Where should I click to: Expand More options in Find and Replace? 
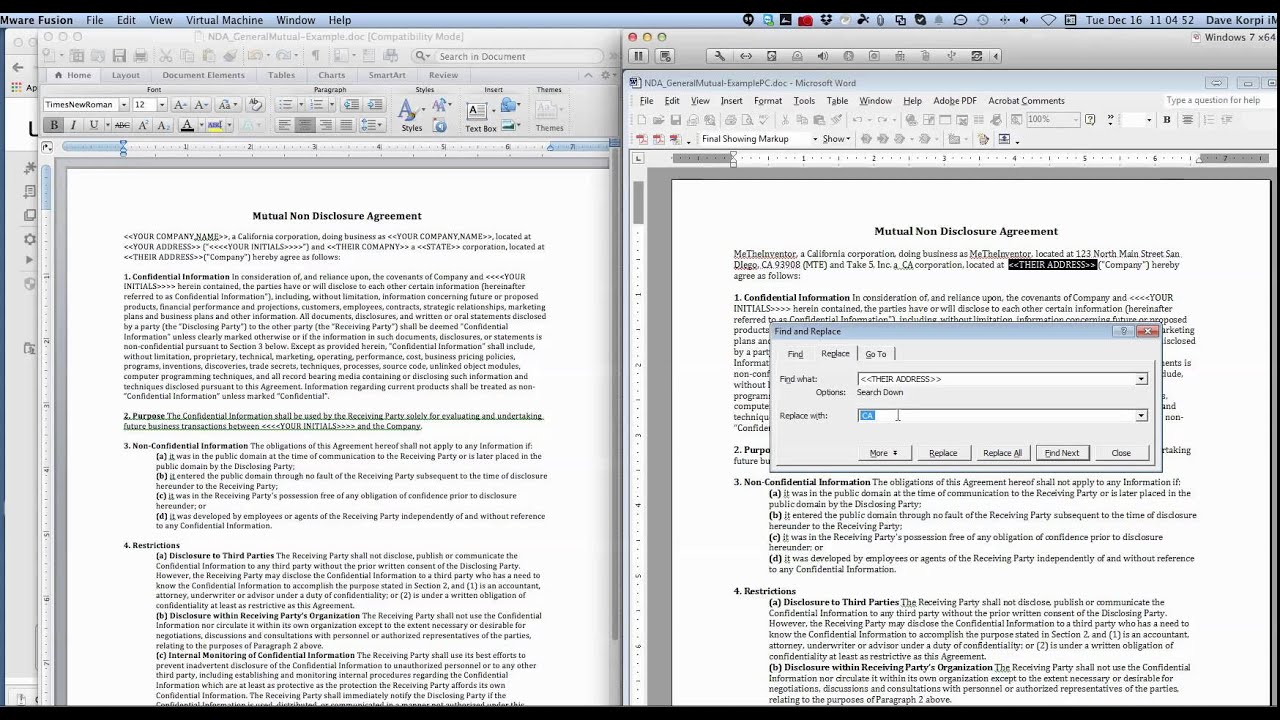coord(883,453)
